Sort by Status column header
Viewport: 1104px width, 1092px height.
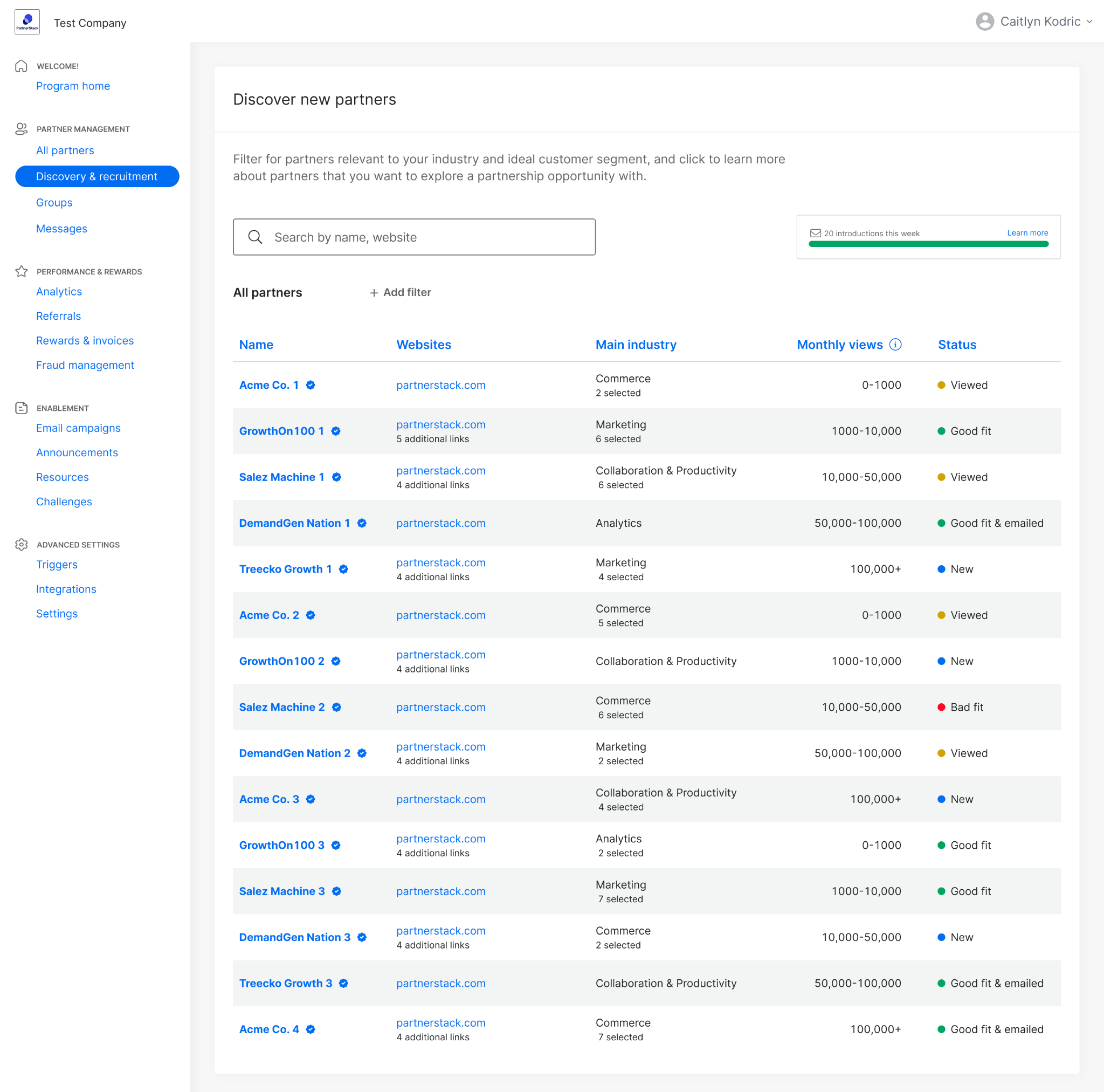(x=957, y=345)
